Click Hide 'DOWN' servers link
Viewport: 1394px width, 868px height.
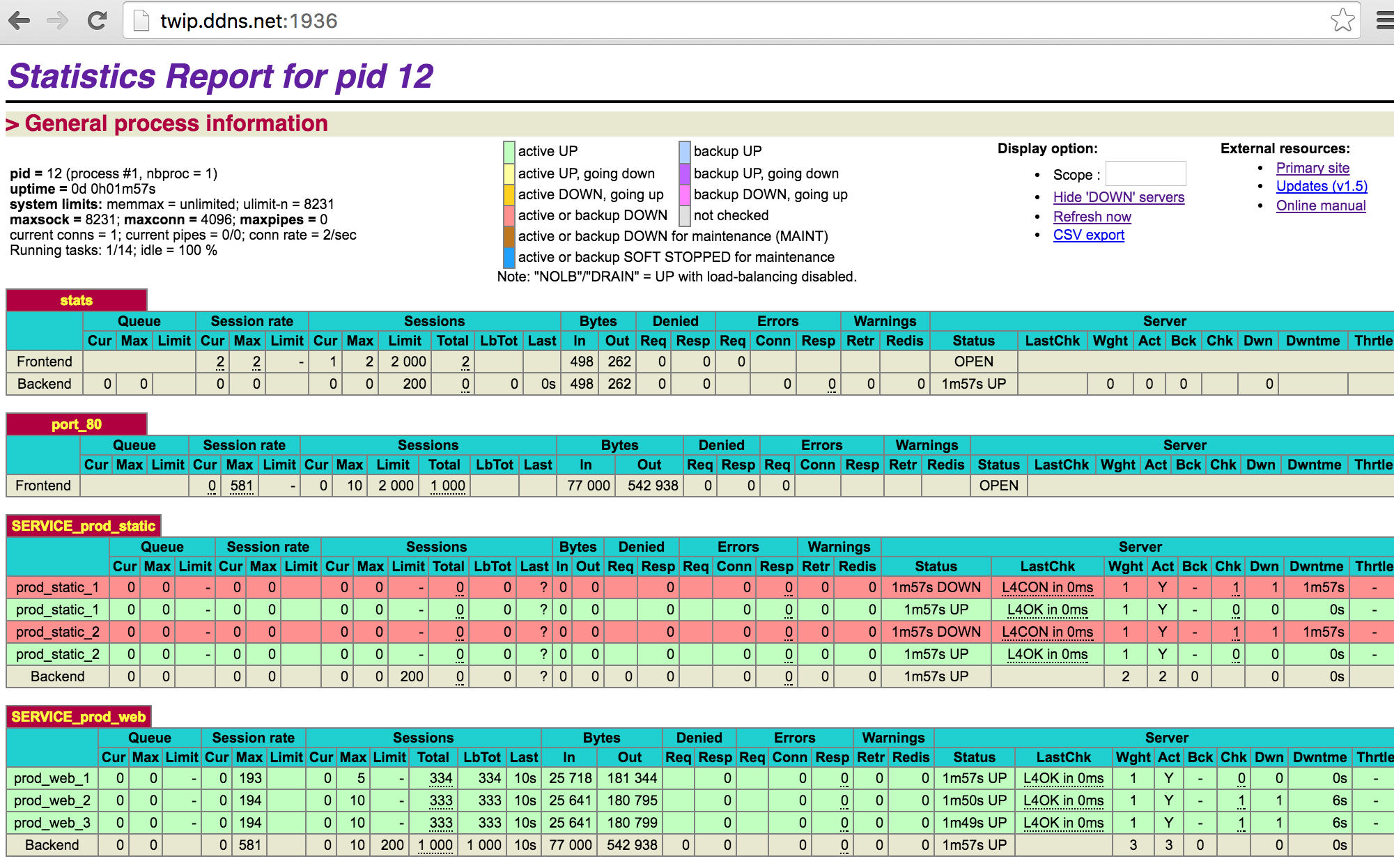[1118, 197]
